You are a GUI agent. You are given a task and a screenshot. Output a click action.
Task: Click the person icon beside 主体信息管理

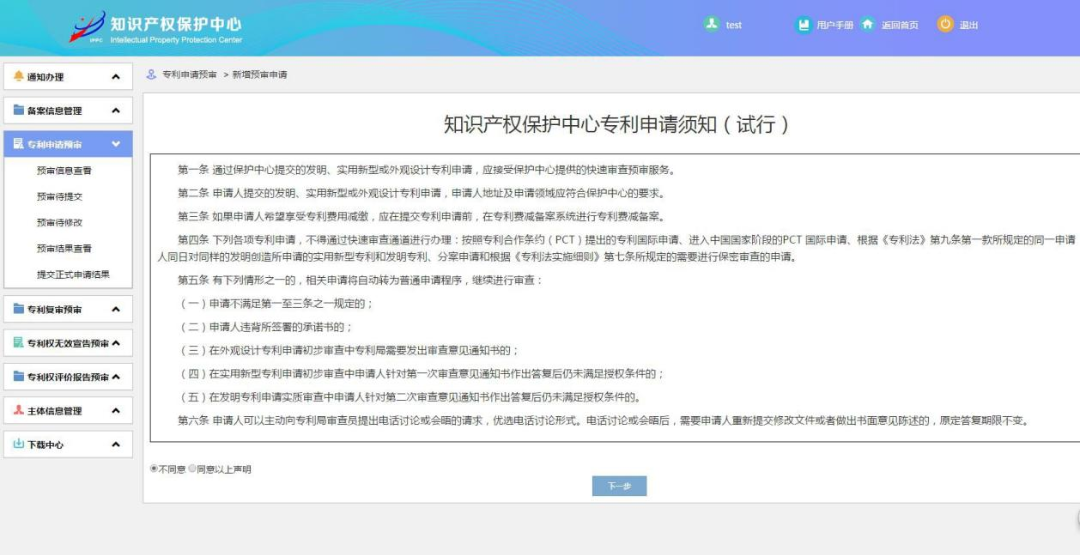tap(18, 410)
